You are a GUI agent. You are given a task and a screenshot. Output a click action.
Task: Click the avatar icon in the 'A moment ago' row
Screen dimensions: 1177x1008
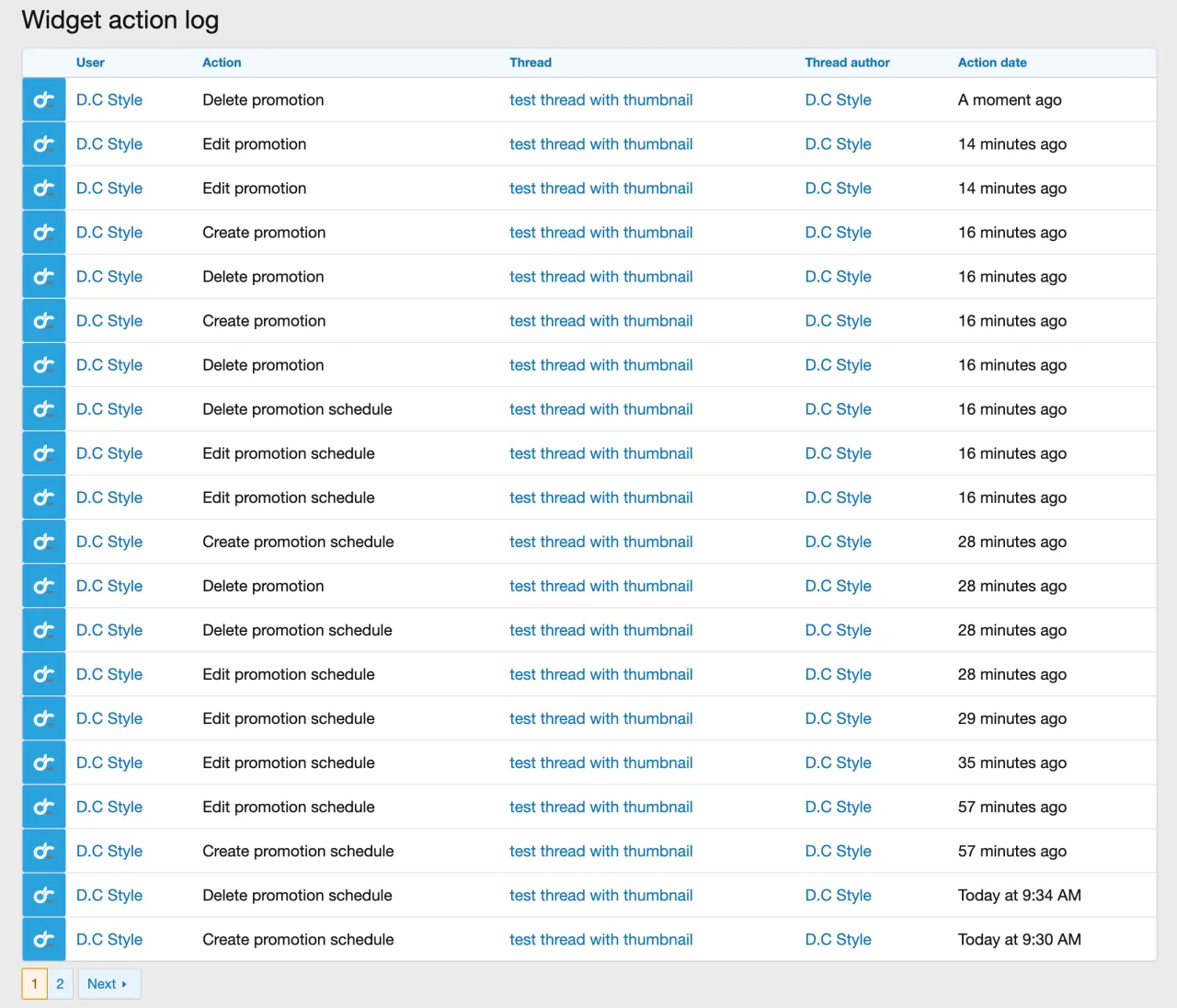(x=43, y=100)
